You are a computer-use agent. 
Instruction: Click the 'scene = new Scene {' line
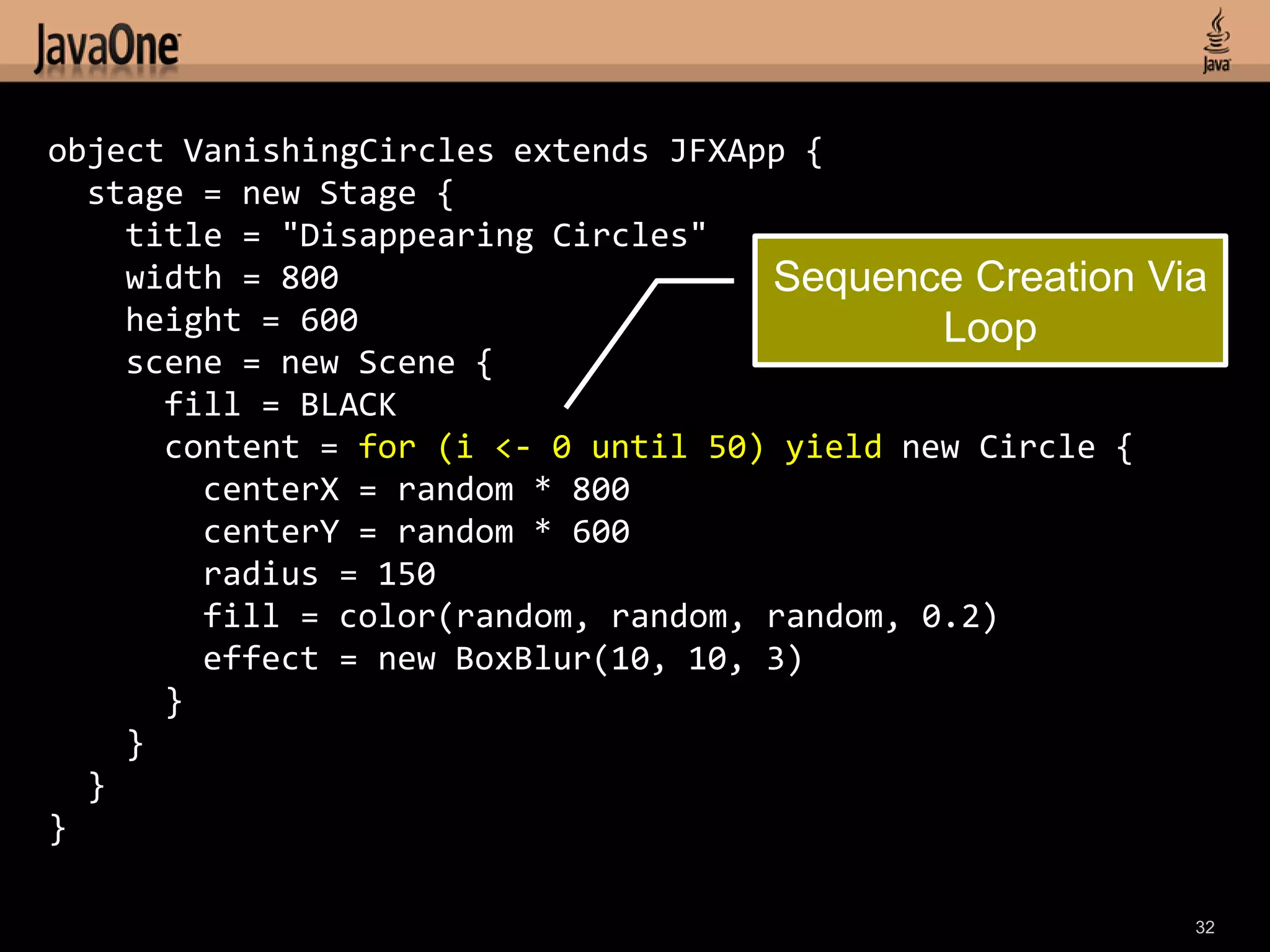(309, 363)
